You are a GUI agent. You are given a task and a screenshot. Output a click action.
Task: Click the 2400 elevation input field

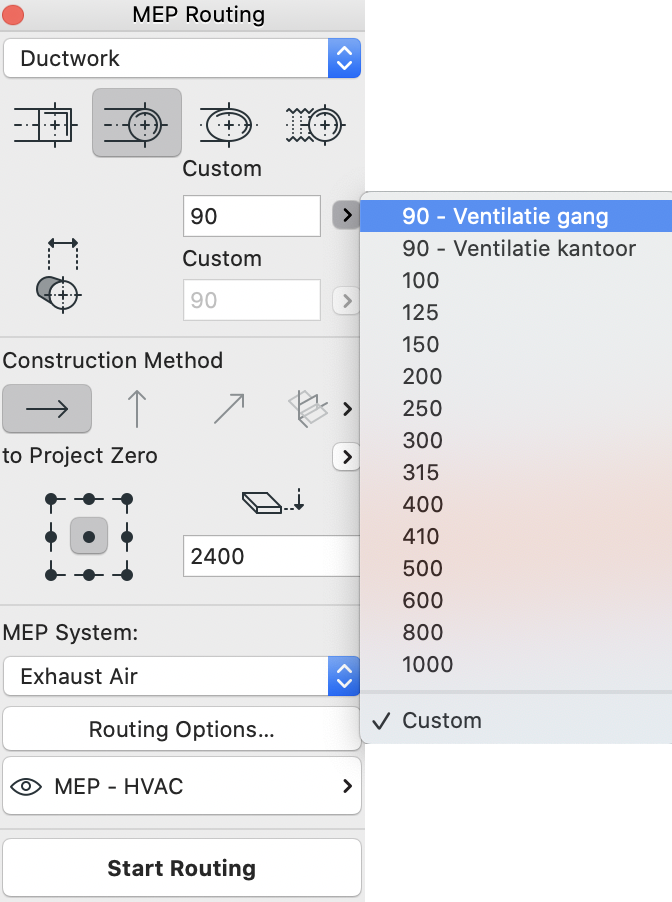[272, 556]
